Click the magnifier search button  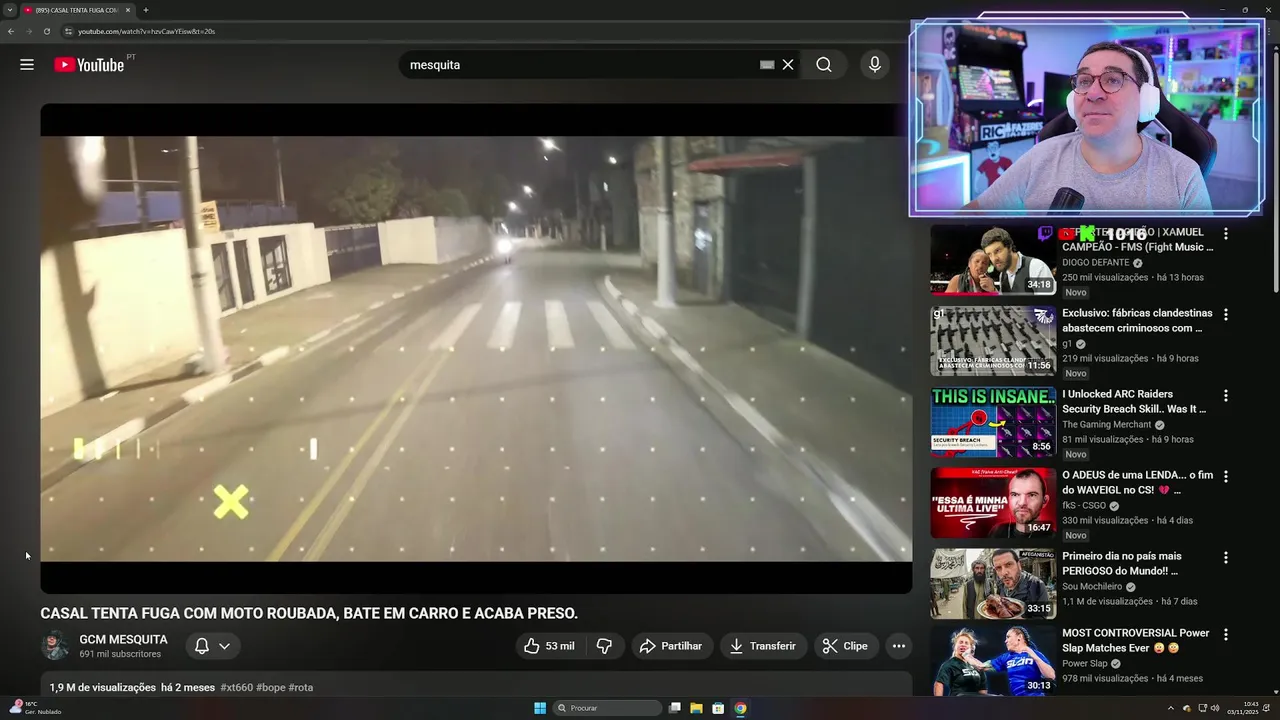pos(823,65)
